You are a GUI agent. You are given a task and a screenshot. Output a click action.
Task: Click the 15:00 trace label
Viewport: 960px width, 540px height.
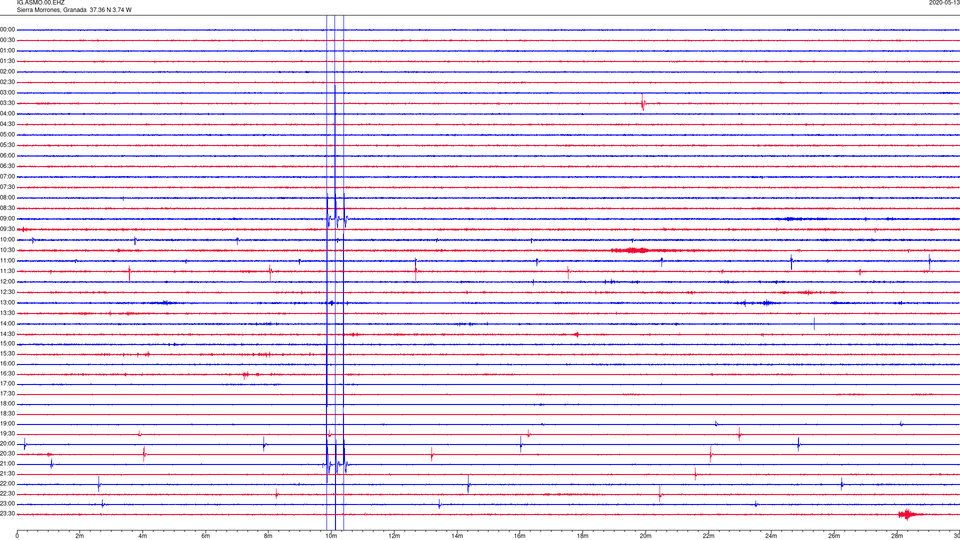click(x=7, y=344)
